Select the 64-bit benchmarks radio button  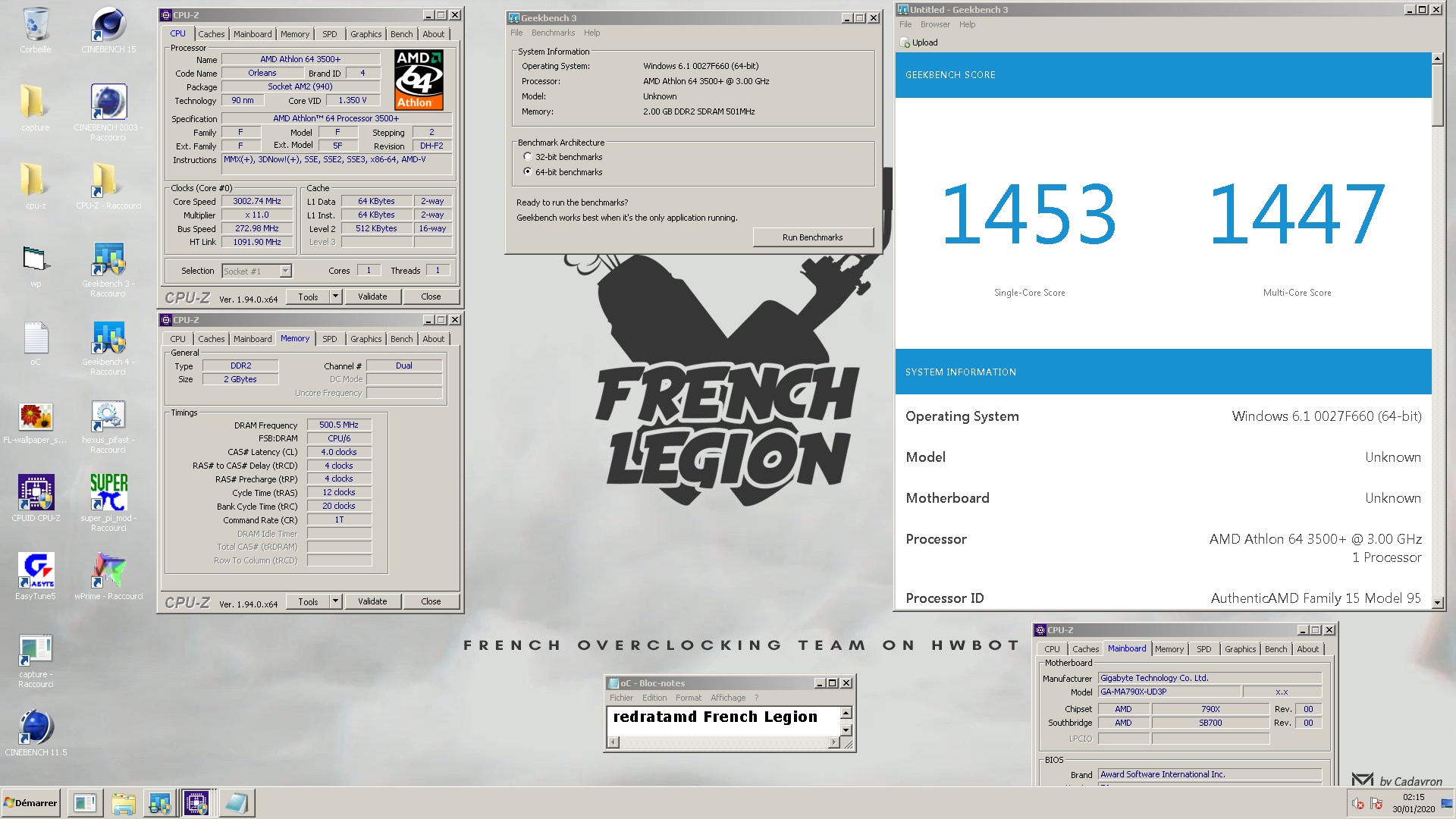[528, 172]
